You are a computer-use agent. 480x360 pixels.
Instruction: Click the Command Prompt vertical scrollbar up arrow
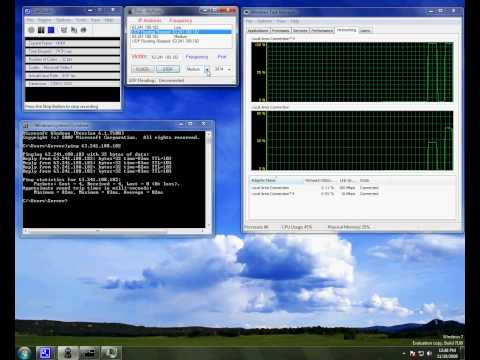209,134
